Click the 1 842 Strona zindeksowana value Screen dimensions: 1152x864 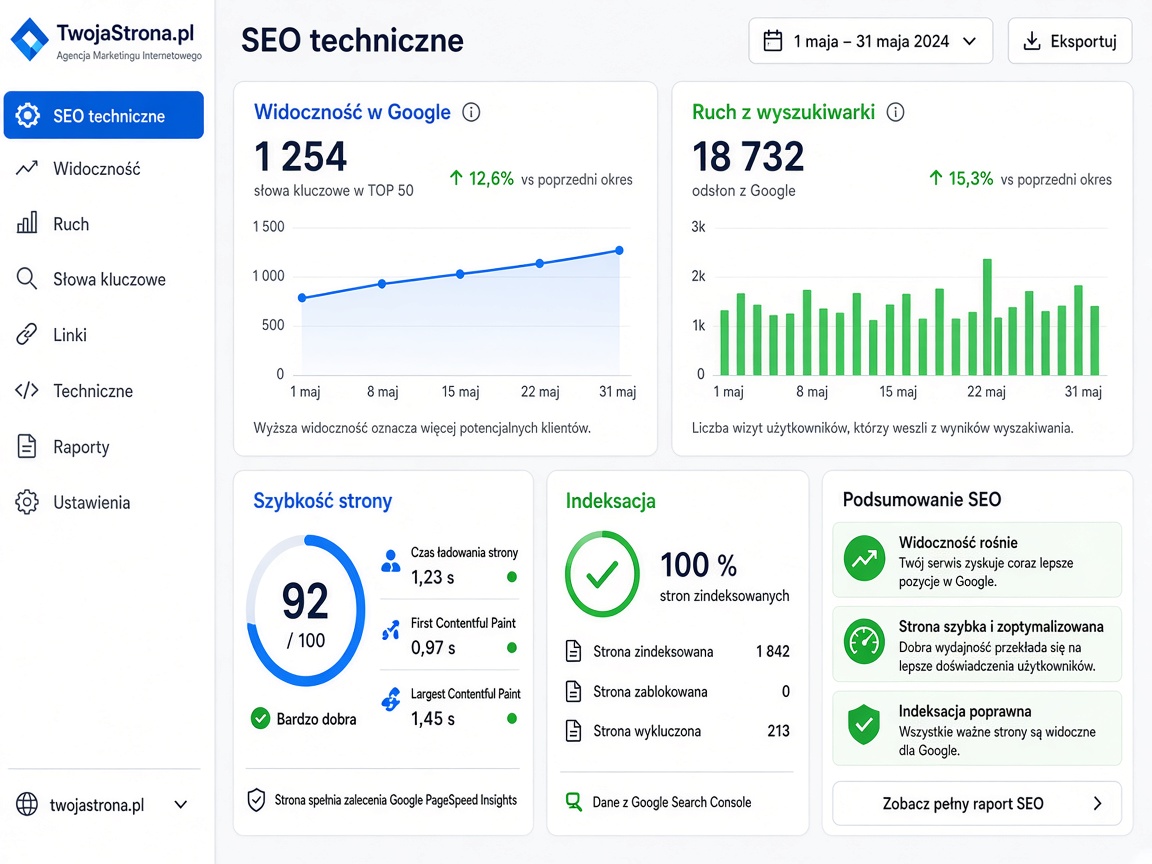[x=773, y=651]
